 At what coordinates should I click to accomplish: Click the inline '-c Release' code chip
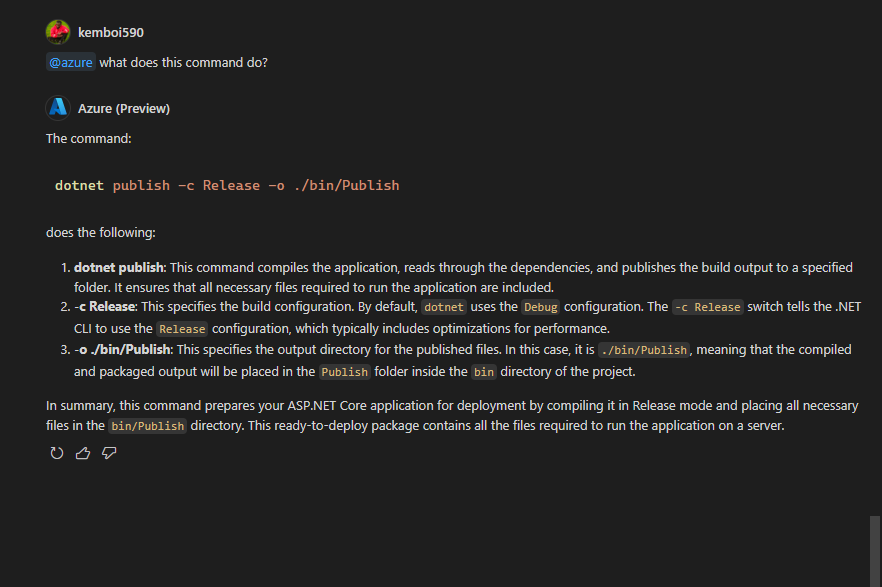point(708,307)
